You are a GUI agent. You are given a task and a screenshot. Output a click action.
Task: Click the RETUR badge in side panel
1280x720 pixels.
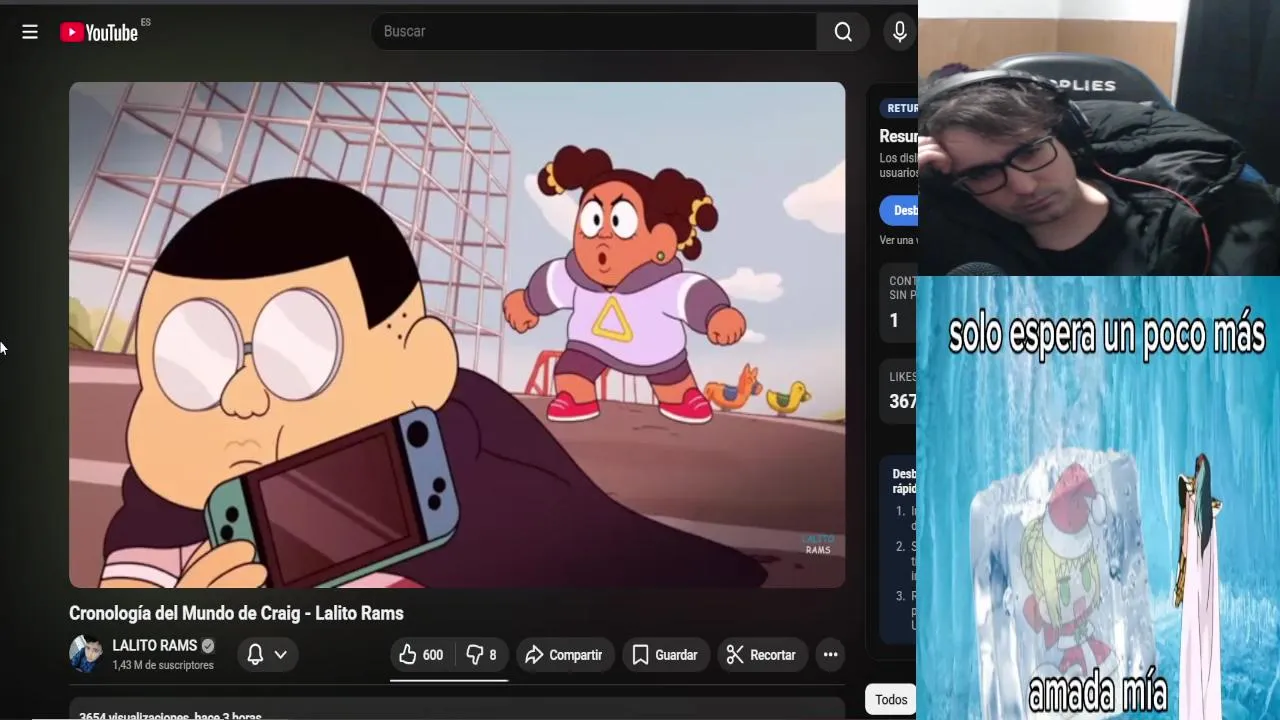[x=899, y=108]
